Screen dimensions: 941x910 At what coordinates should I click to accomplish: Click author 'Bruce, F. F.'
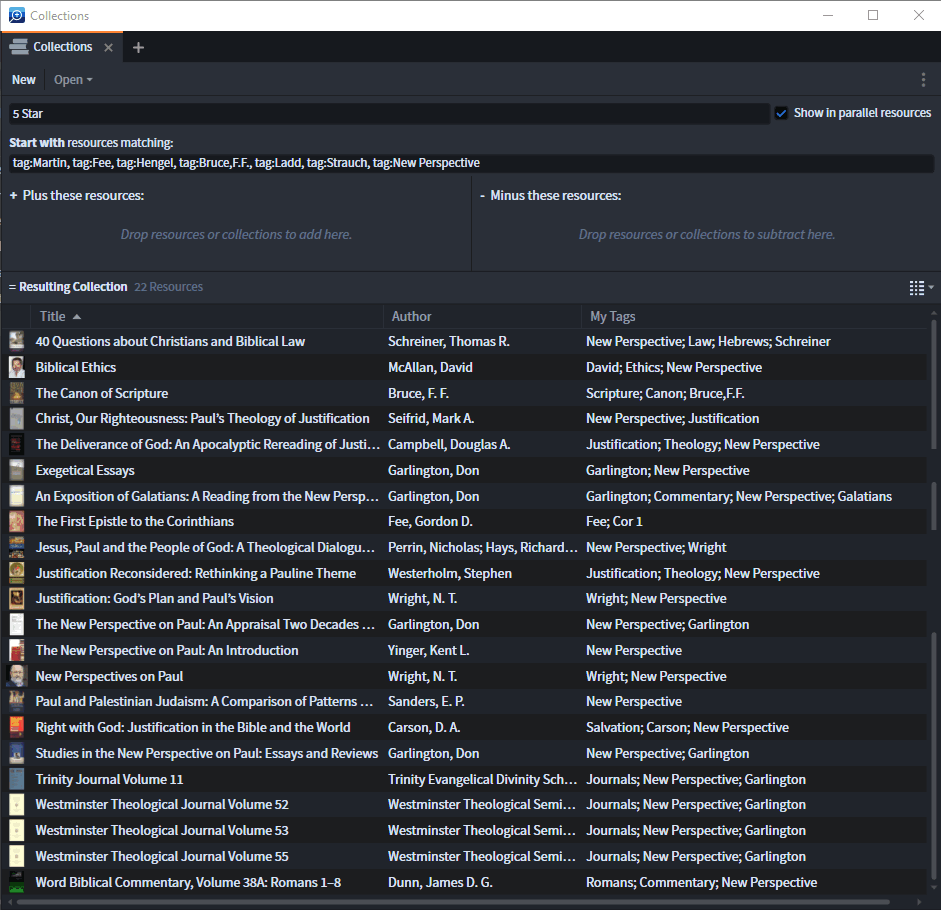pos(418,393)
